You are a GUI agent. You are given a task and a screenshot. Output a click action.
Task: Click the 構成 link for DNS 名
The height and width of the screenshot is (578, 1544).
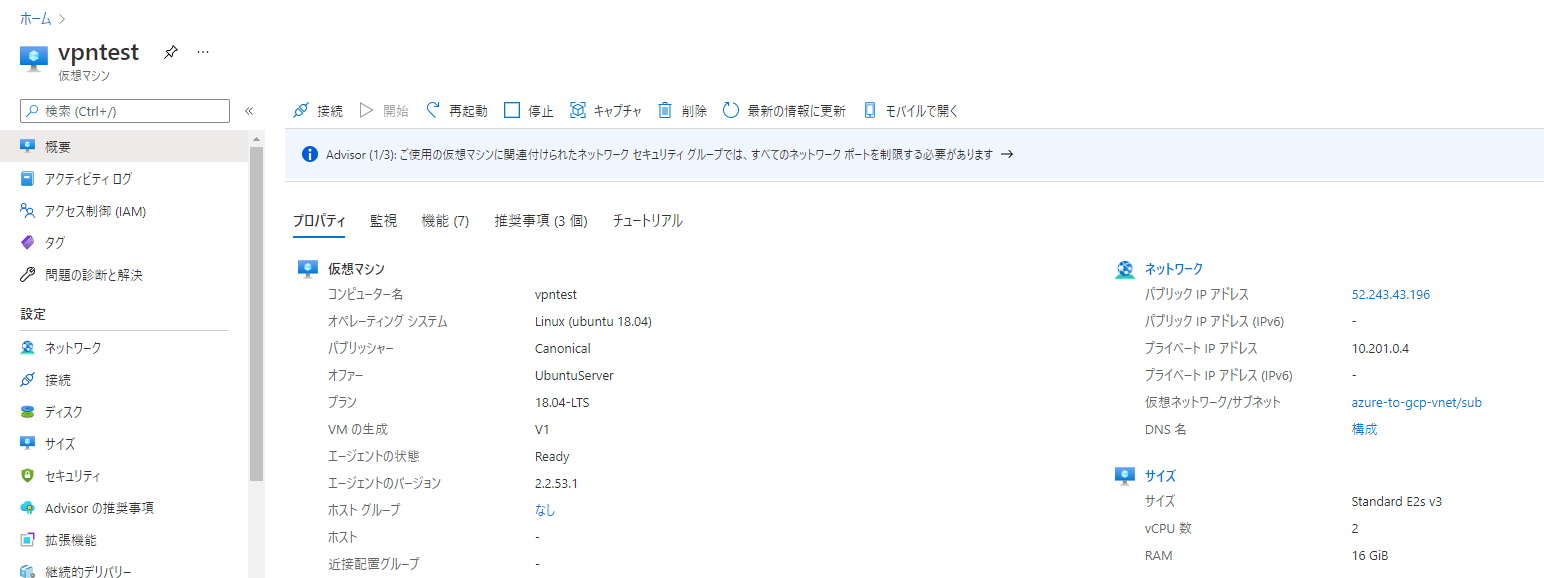coord(1364,430)
